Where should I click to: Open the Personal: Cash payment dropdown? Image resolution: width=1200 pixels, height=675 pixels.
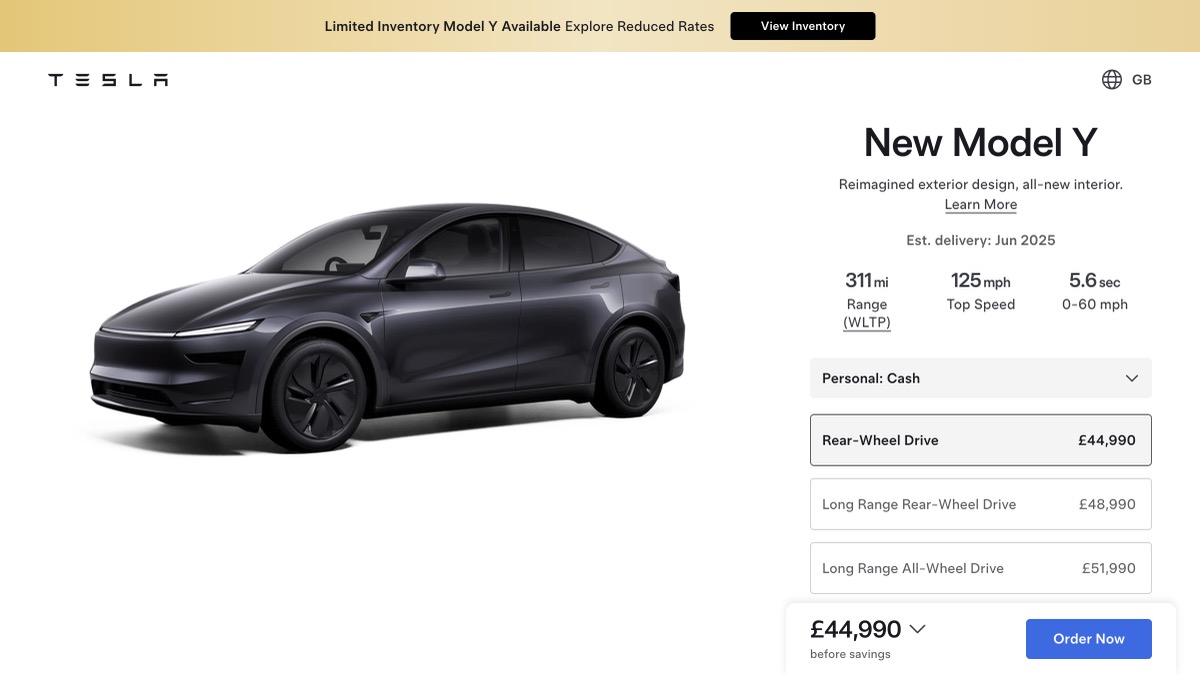coord(981,378)
